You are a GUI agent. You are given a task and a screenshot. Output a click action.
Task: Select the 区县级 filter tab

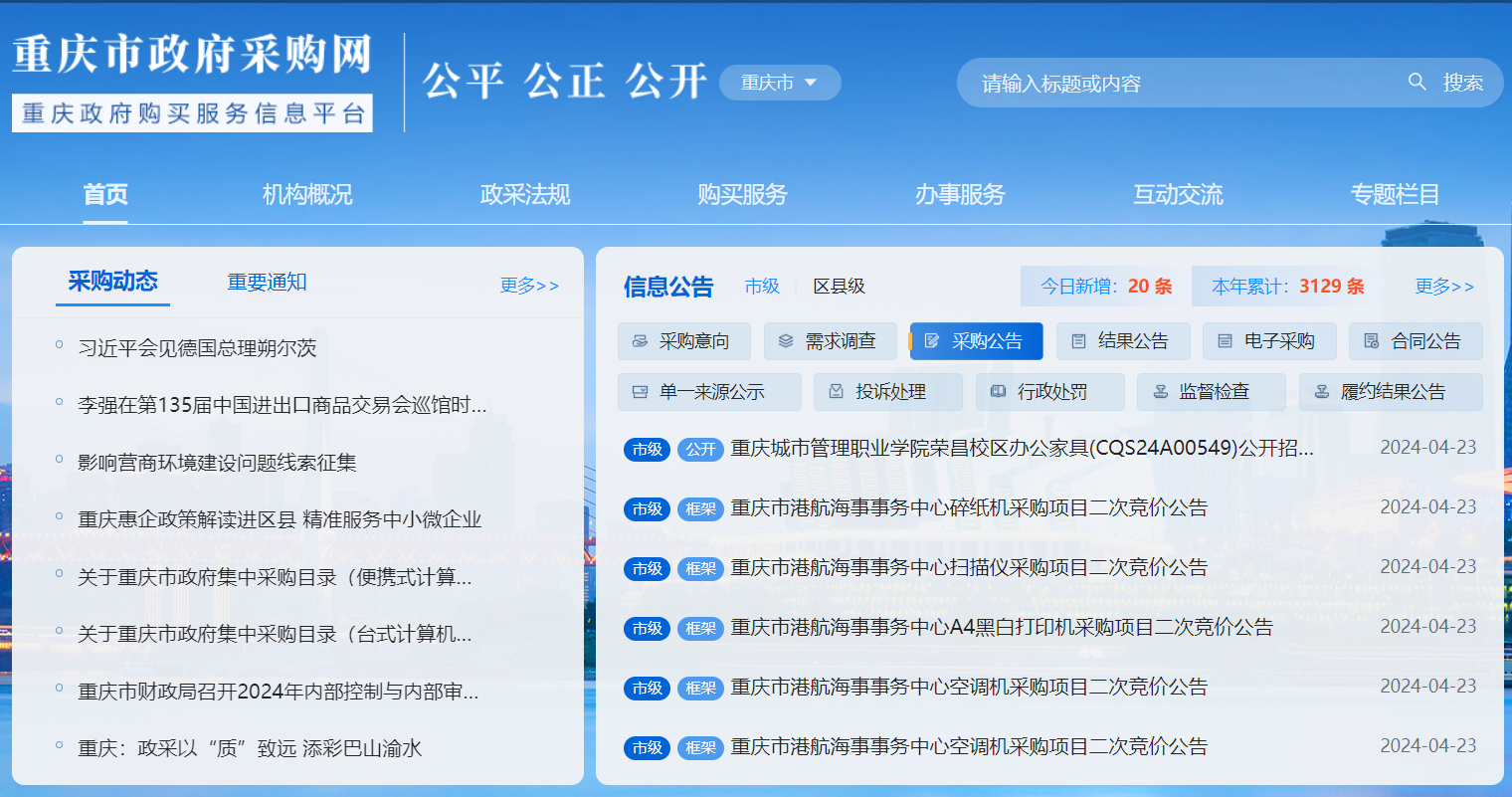(839, 287)
